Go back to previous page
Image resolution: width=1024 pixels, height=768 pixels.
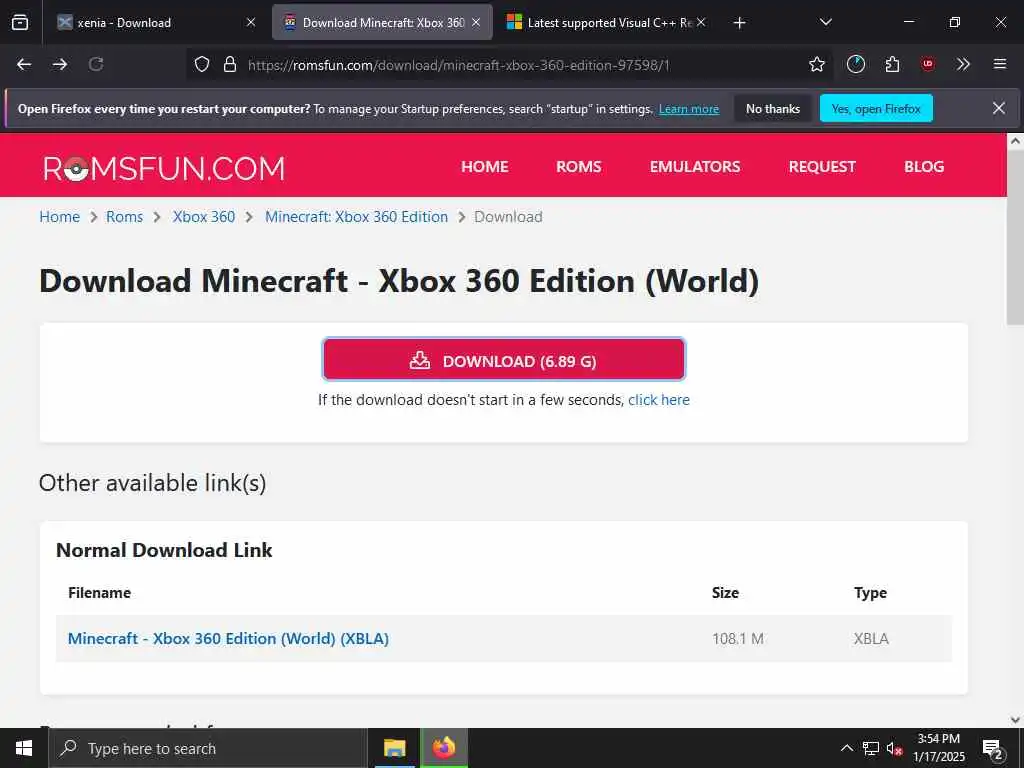[24, 64]
